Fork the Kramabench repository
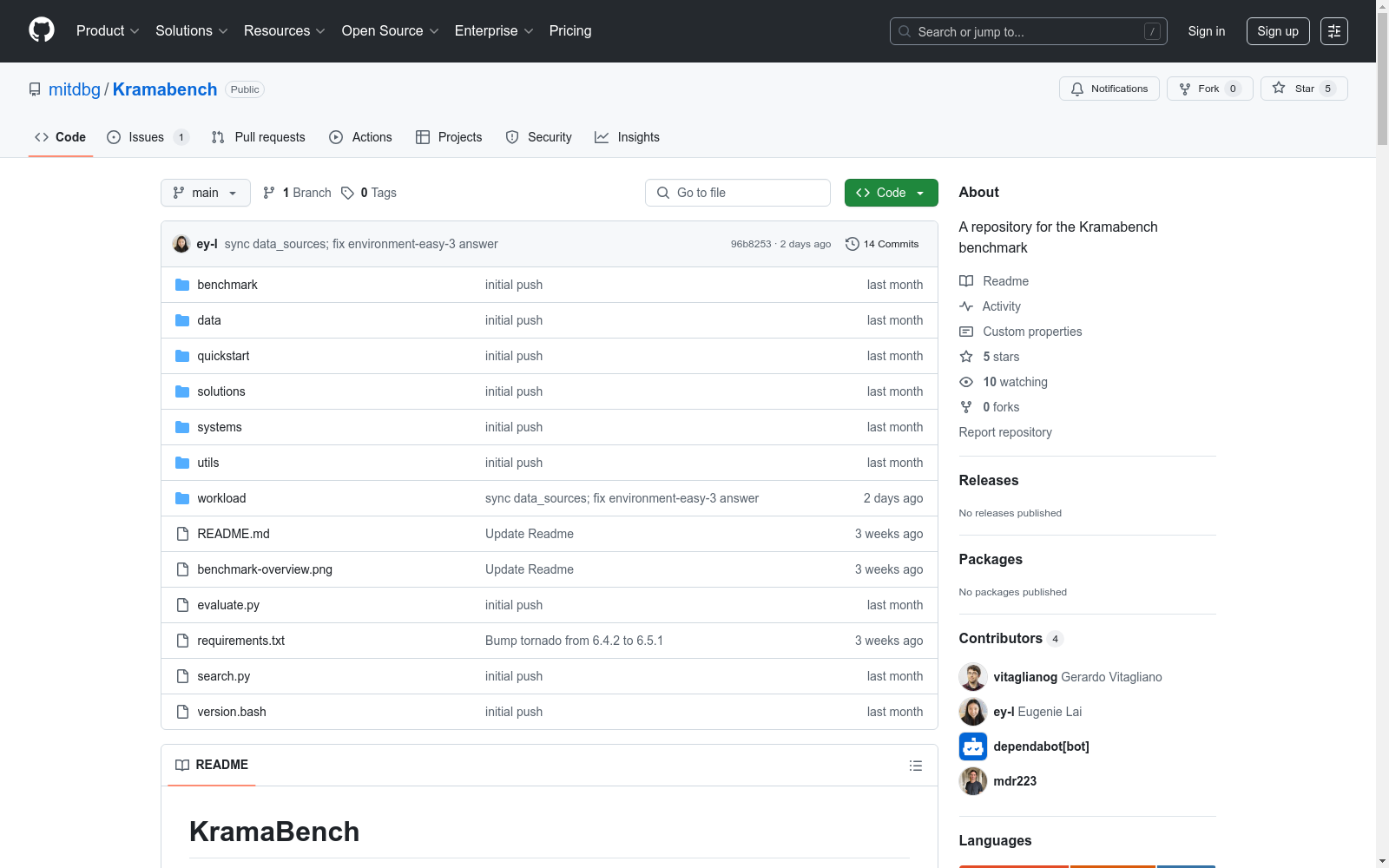The height and width of the screenshot is (868, 1389). (x=1209, y=89)
